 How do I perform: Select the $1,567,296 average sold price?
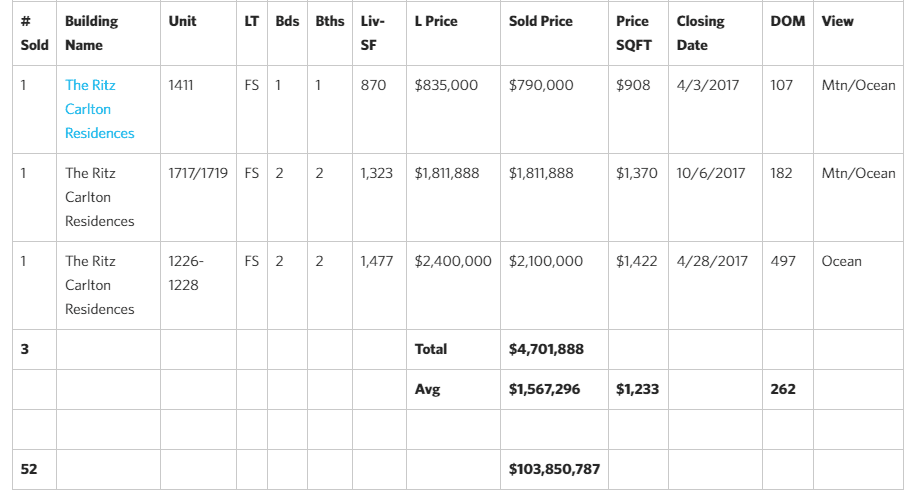pos(544,389)
